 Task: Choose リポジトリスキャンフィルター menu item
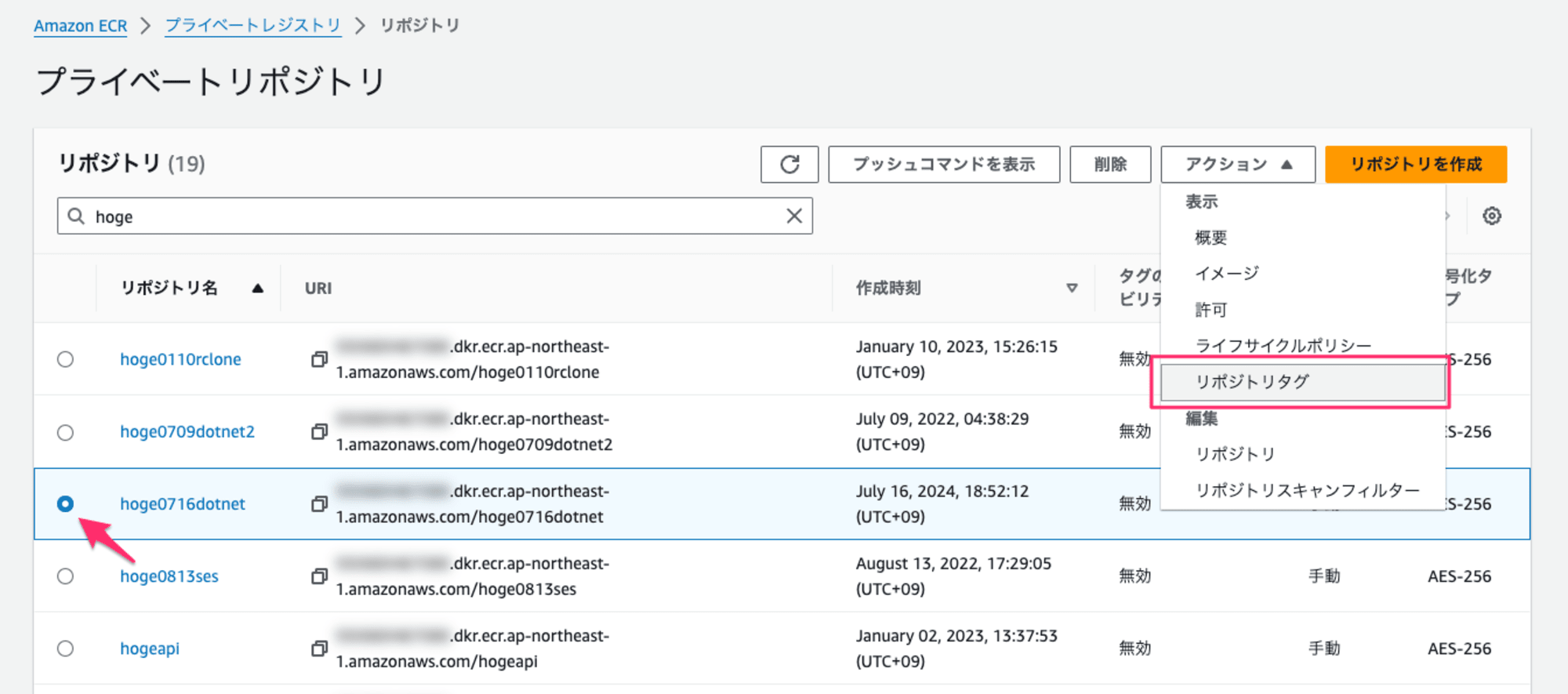click(x=1303, y=490)
